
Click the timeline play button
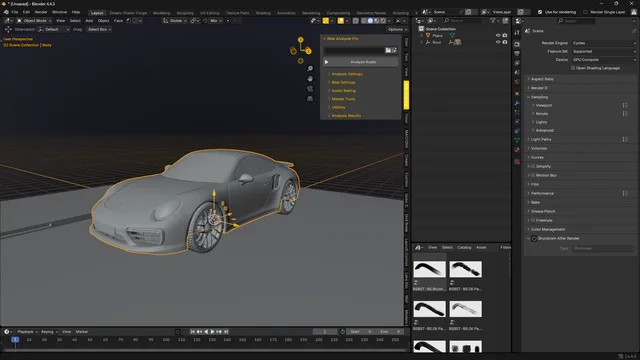[x=212, y=332]
